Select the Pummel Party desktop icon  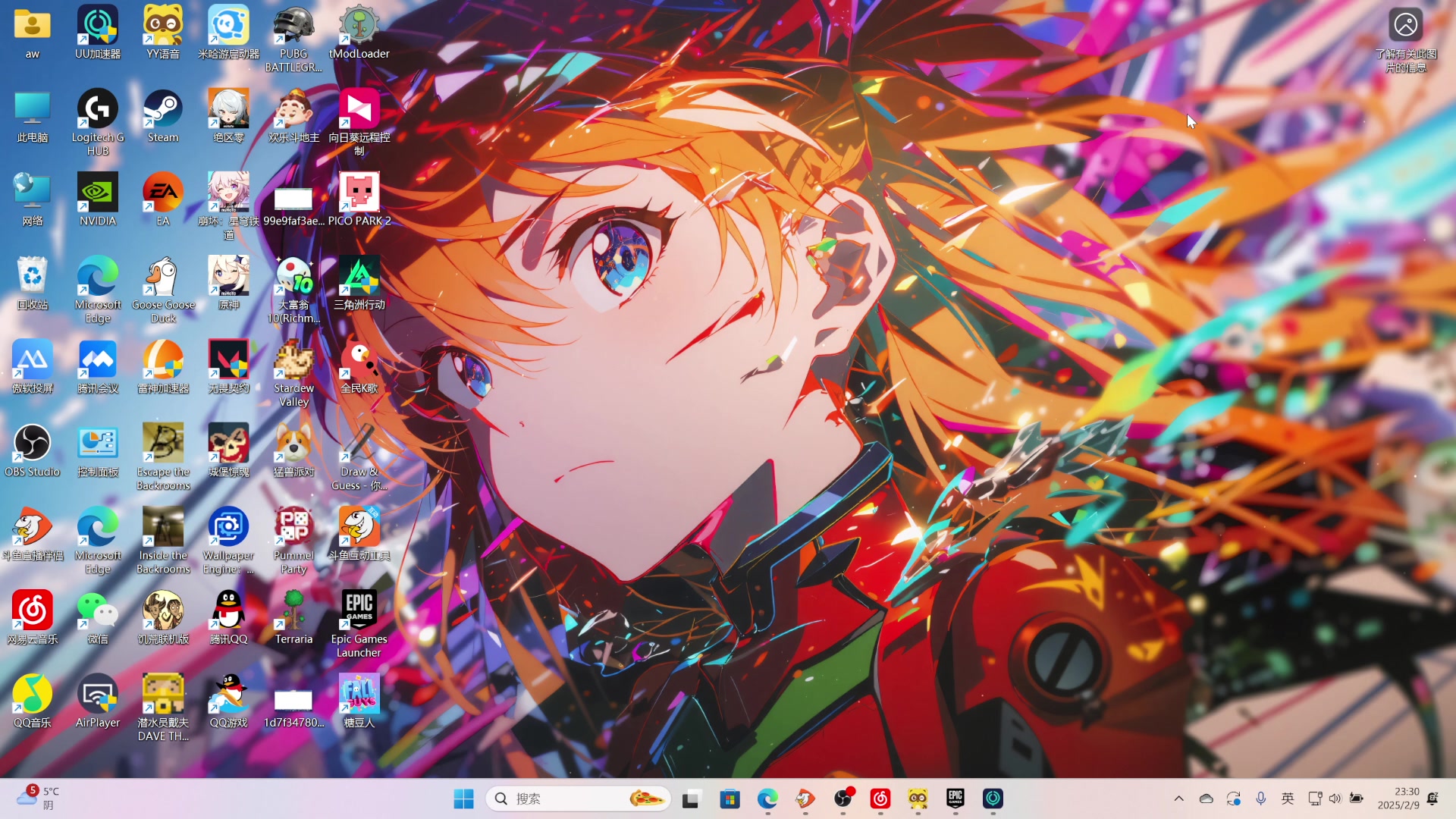293,541
